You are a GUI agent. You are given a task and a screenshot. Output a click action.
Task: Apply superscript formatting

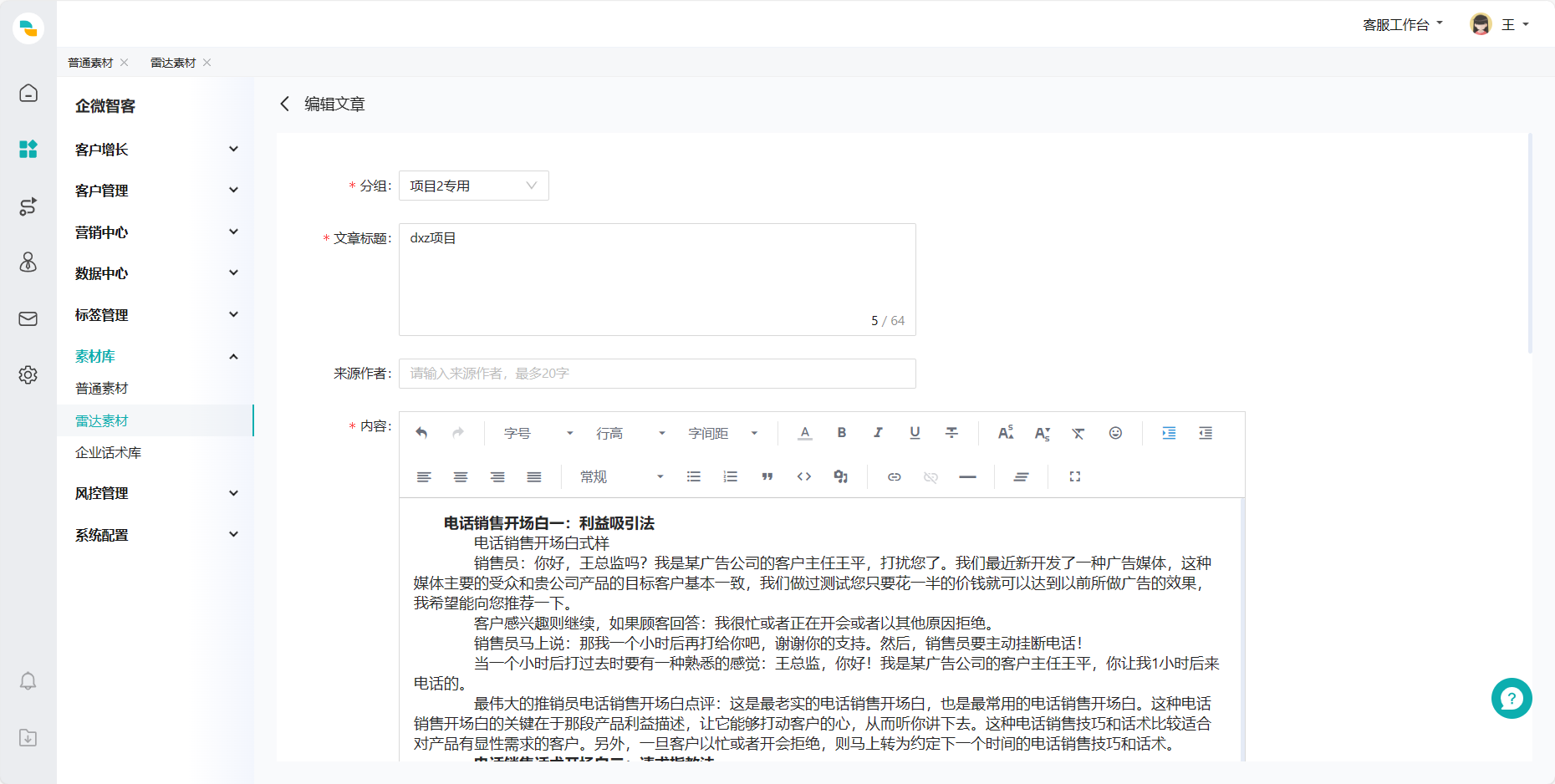point(1006,433)
